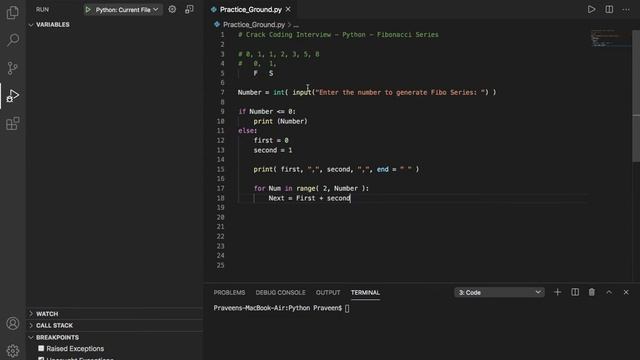Place cursor on 'Next = First + second' line

pos(309,198)
